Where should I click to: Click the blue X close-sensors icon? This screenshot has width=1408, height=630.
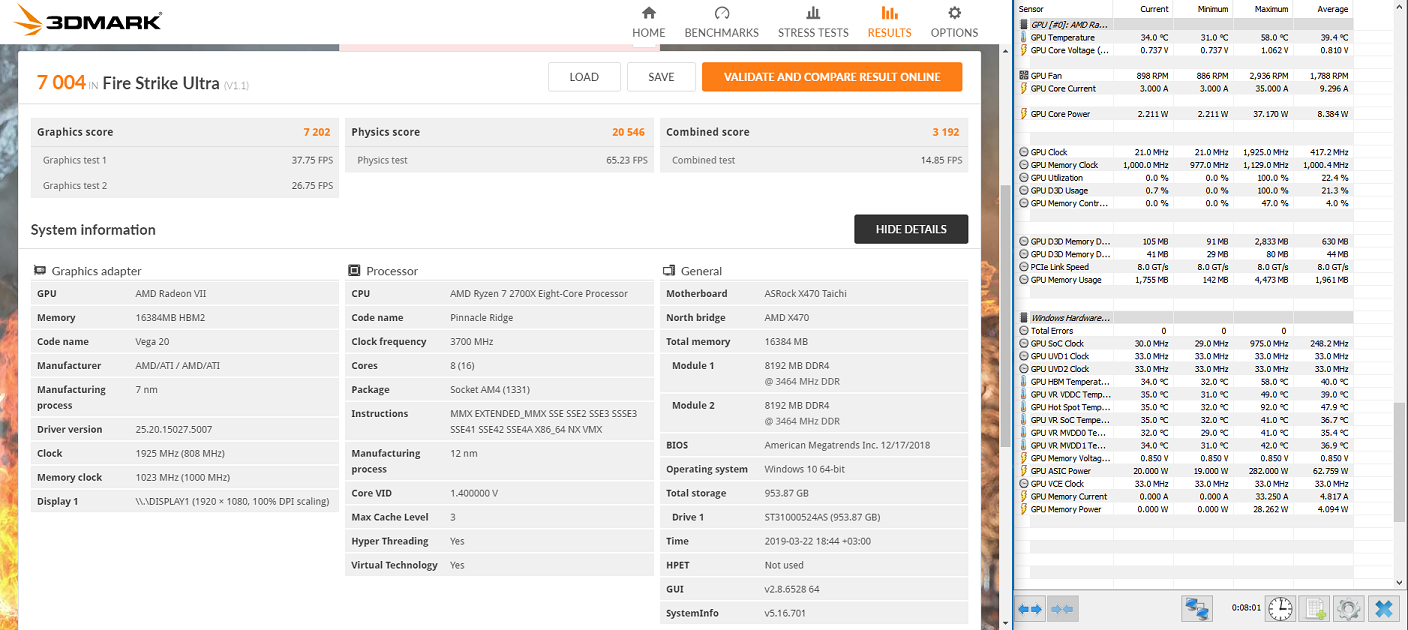(x=1384, y=608)
